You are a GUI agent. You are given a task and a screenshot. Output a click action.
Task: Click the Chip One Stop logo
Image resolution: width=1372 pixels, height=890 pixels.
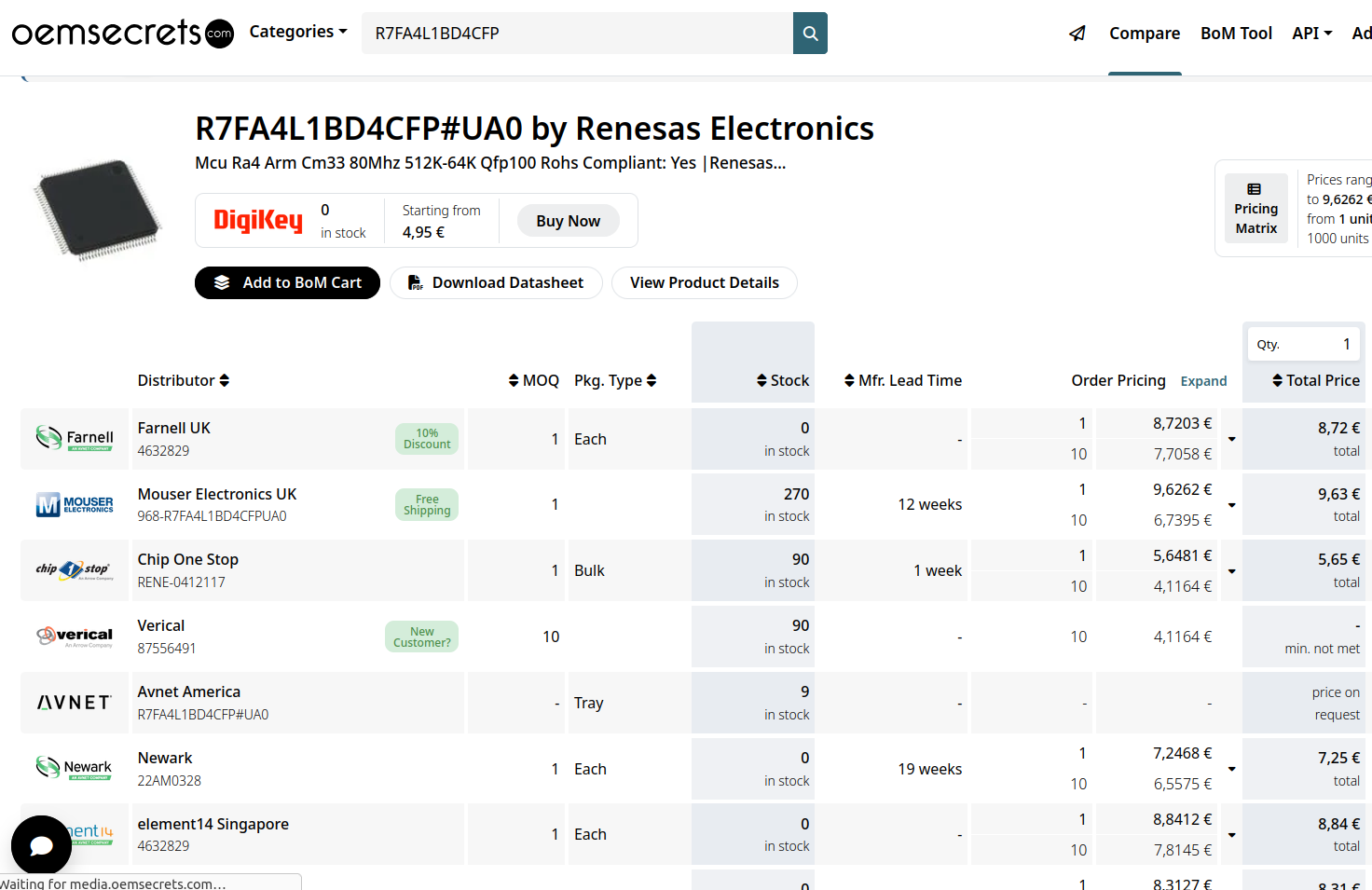tap(75, 570)
